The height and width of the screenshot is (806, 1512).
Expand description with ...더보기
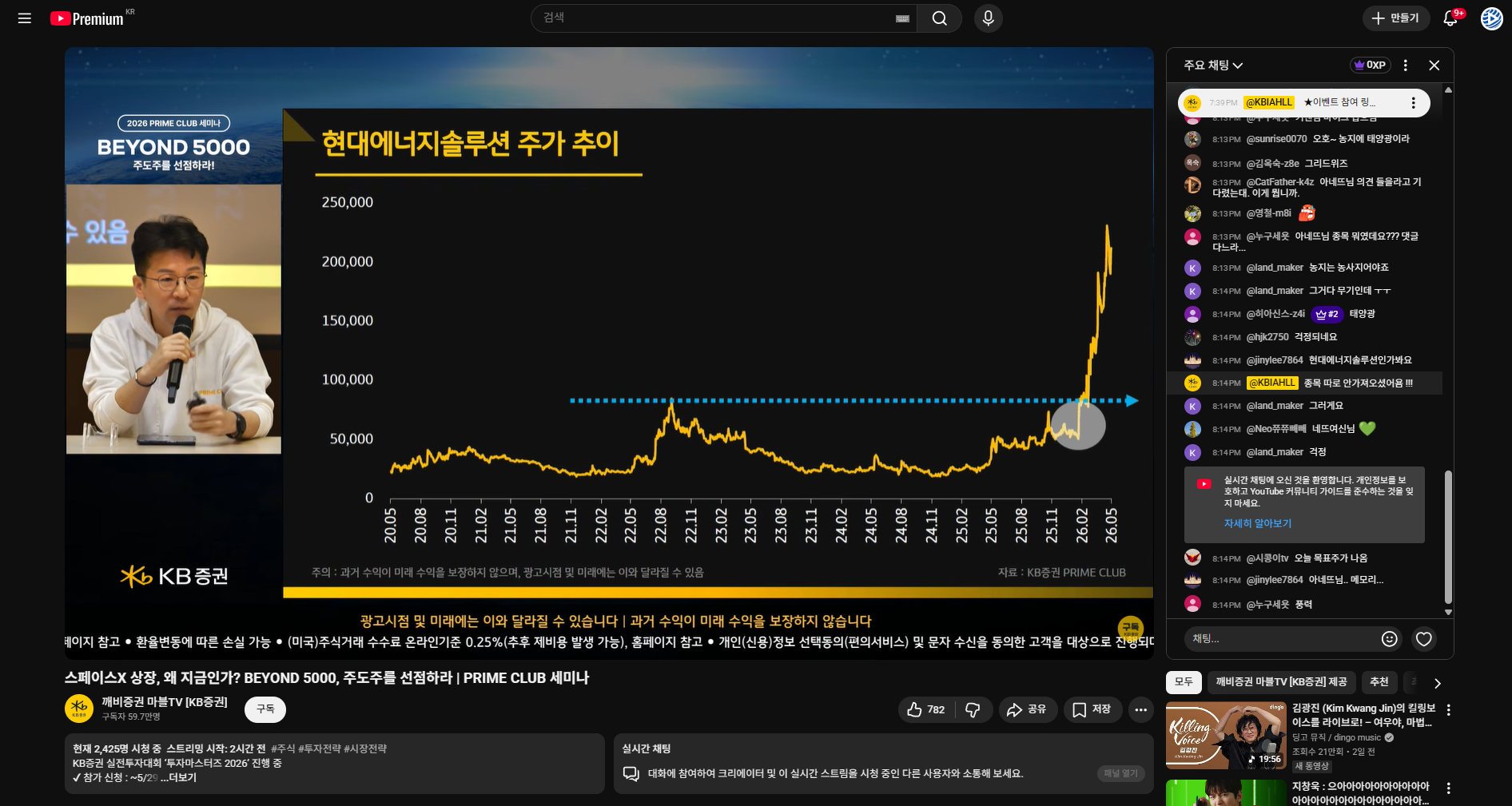click(179, 777)
